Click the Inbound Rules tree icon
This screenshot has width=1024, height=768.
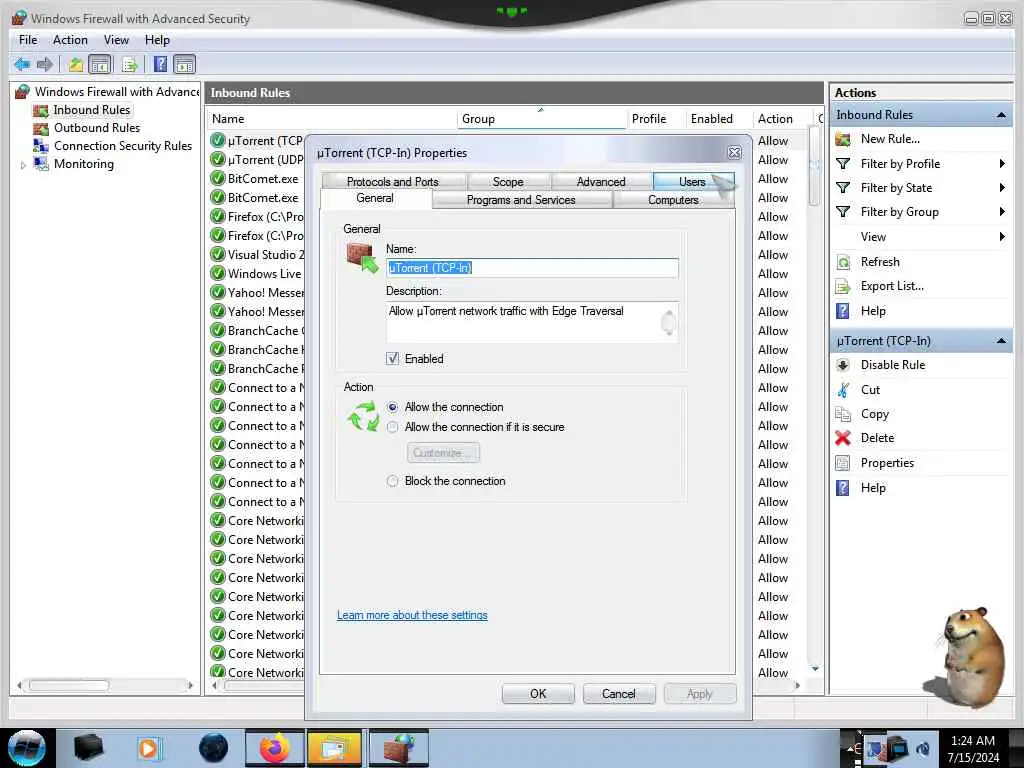coord(40,110)
